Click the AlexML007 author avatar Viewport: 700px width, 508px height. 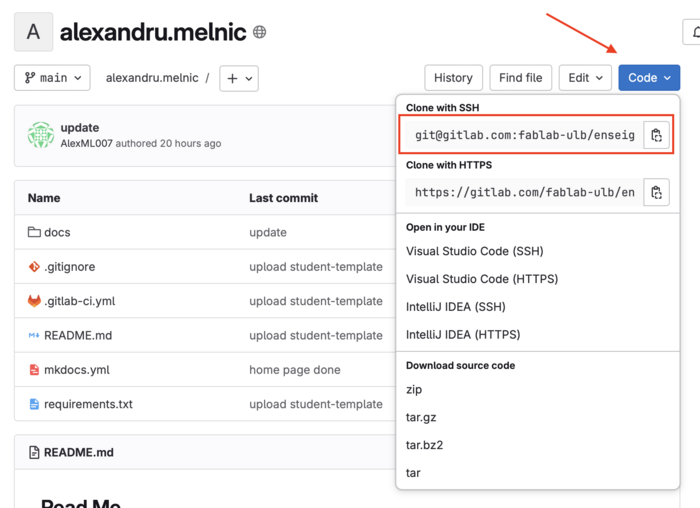click(x=41, y=135)
